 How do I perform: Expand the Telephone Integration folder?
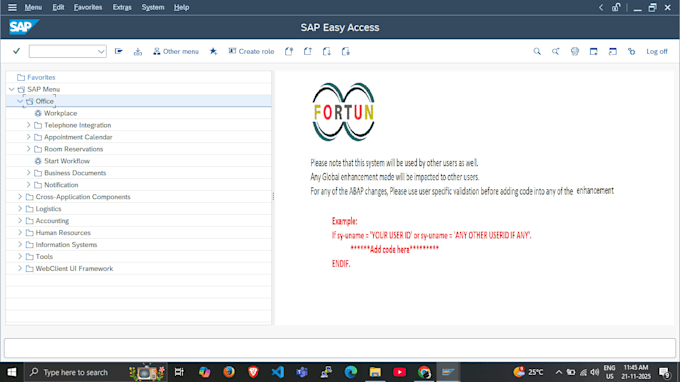tap(29, 125)
